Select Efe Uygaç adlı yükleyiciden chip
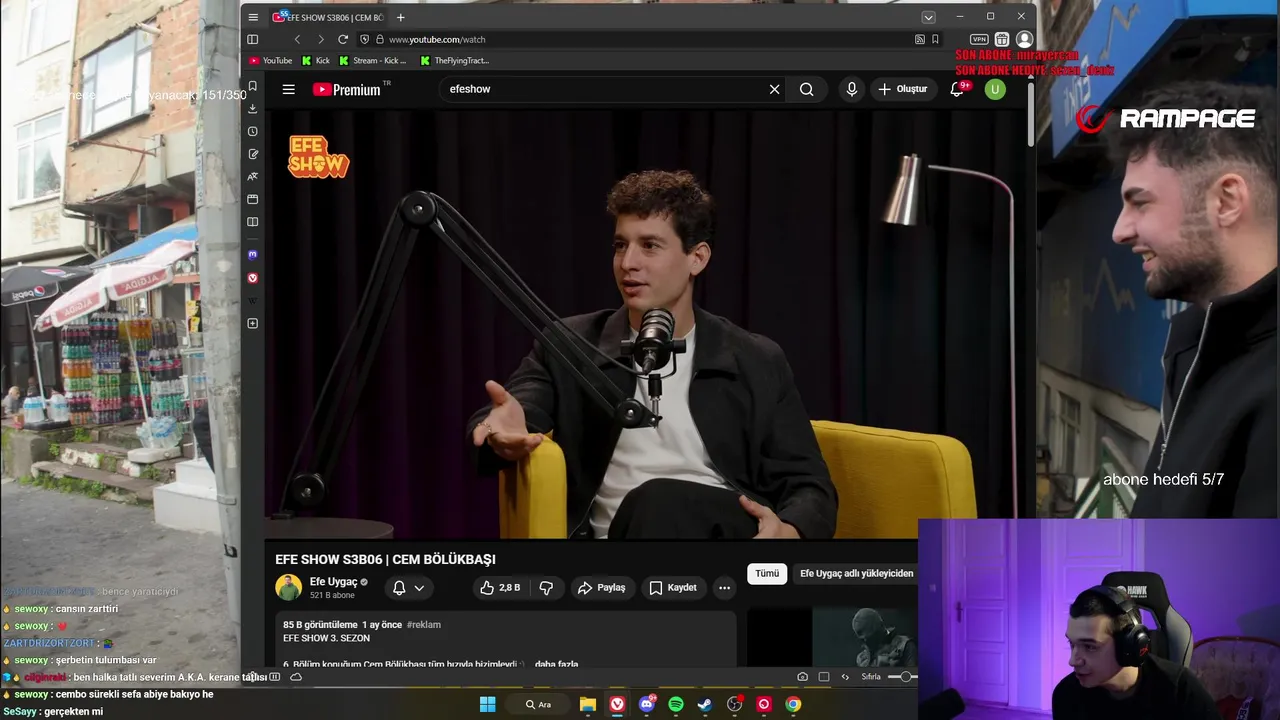Screen dimensions: 1280x720 coord(857,574)
